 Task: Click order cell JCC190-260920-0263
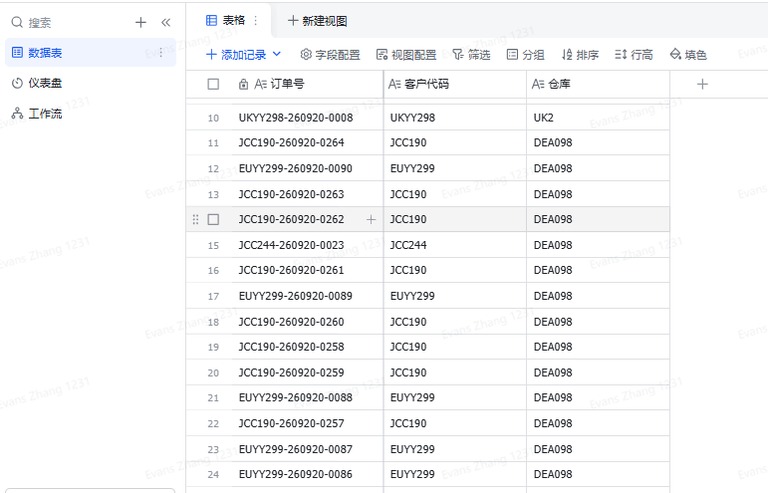308,194
